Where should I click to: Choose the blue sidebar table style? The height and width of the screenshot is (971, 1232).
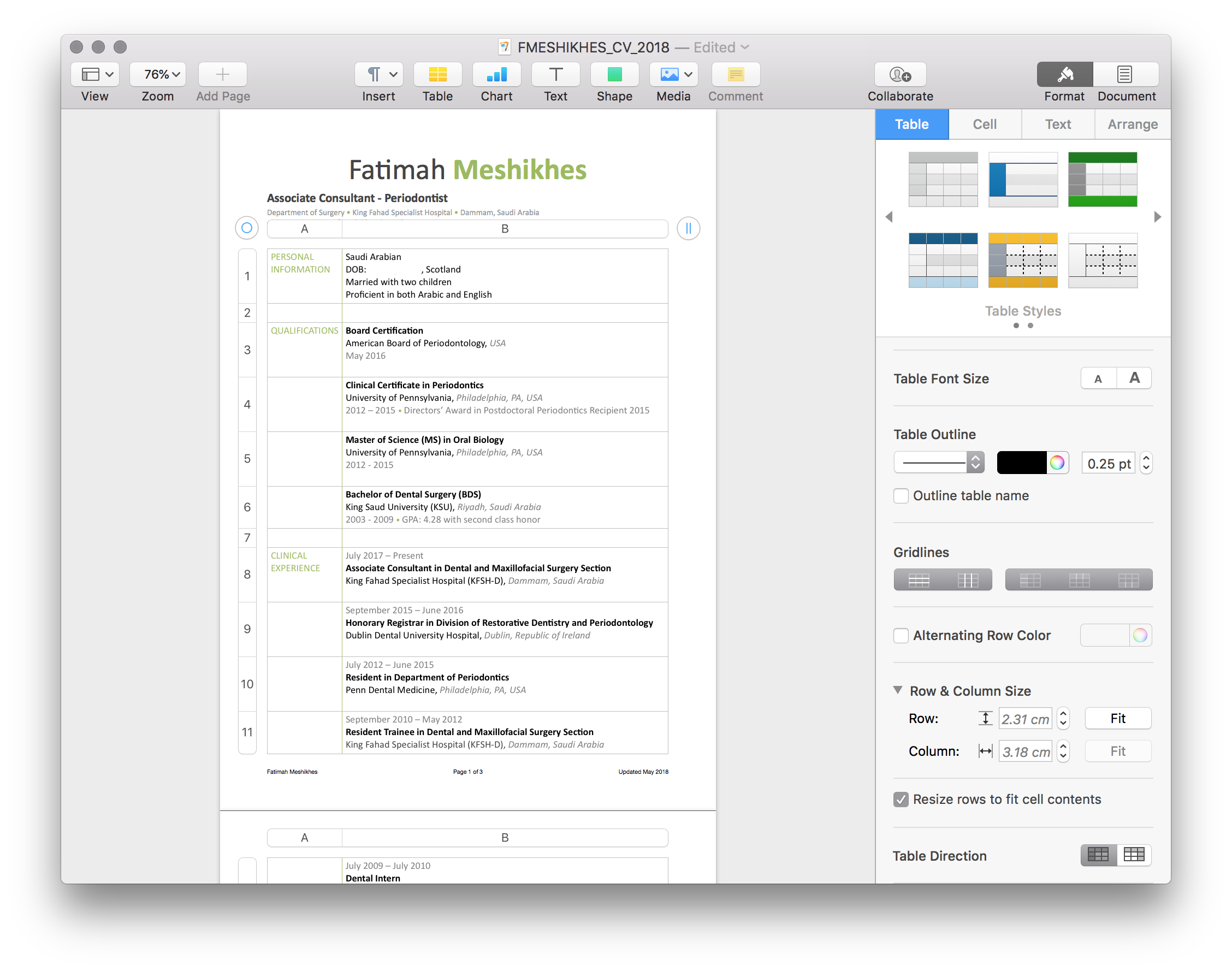(x=1022, y=179)
